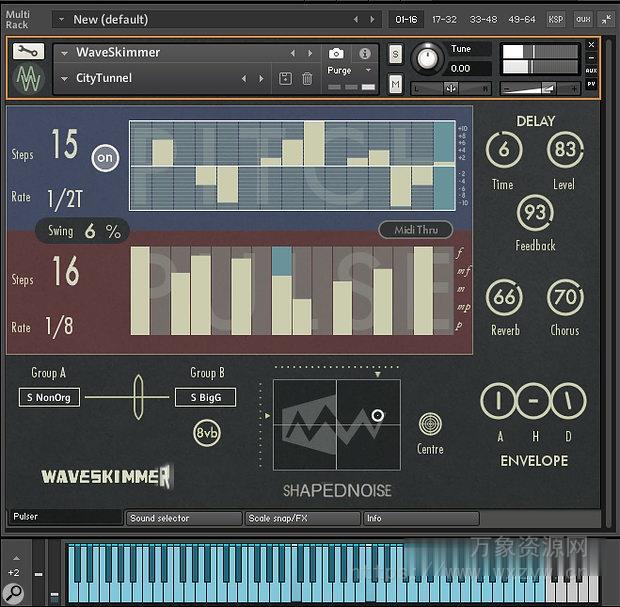This screenshot has width=620, height=607.
Task: Mute the instrument with M button
Action: click(x=395, y=84)
